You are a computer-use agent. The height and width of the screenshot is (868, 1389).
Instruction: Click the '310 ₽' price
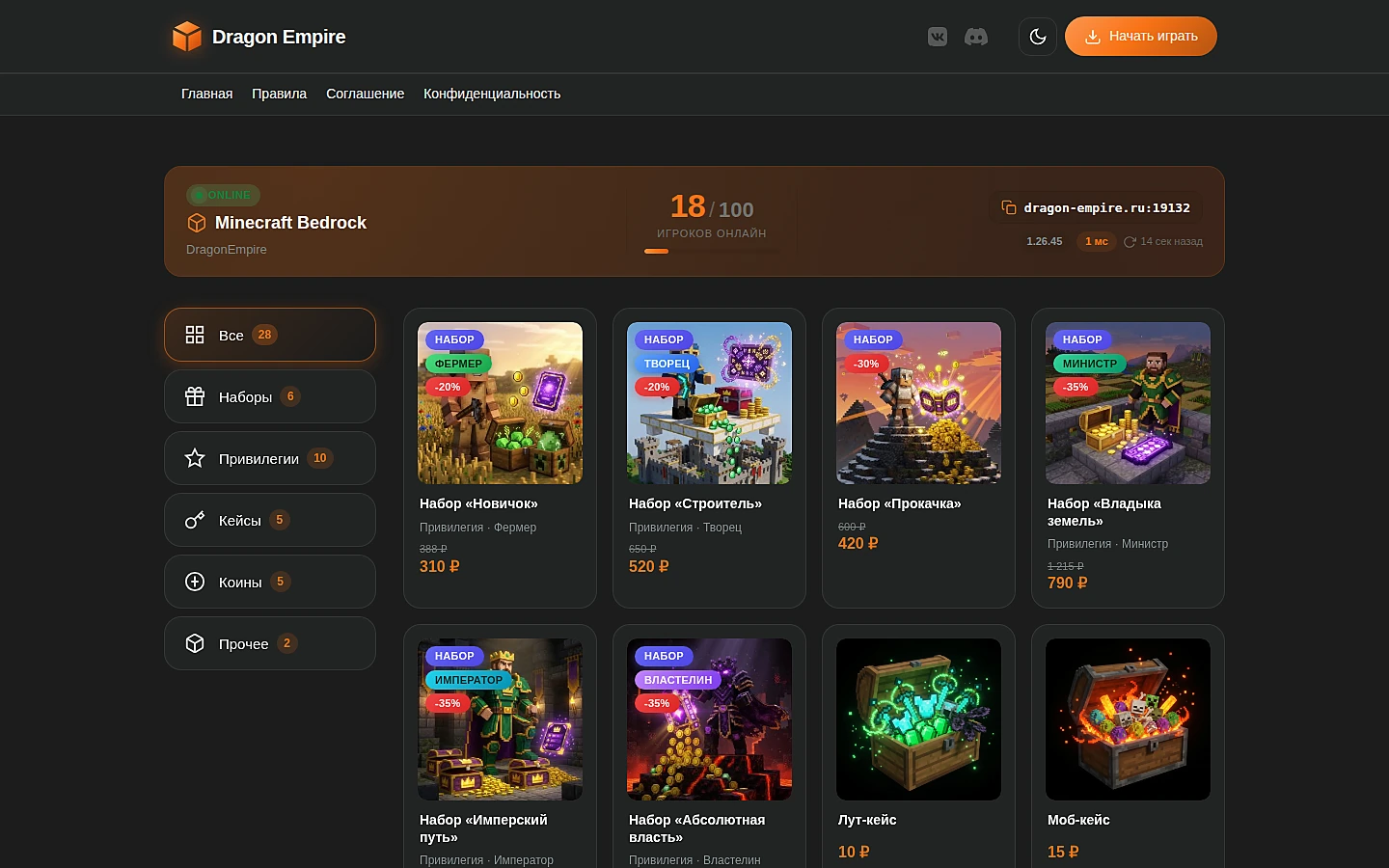pyautogui.click(x=440, y=567)
